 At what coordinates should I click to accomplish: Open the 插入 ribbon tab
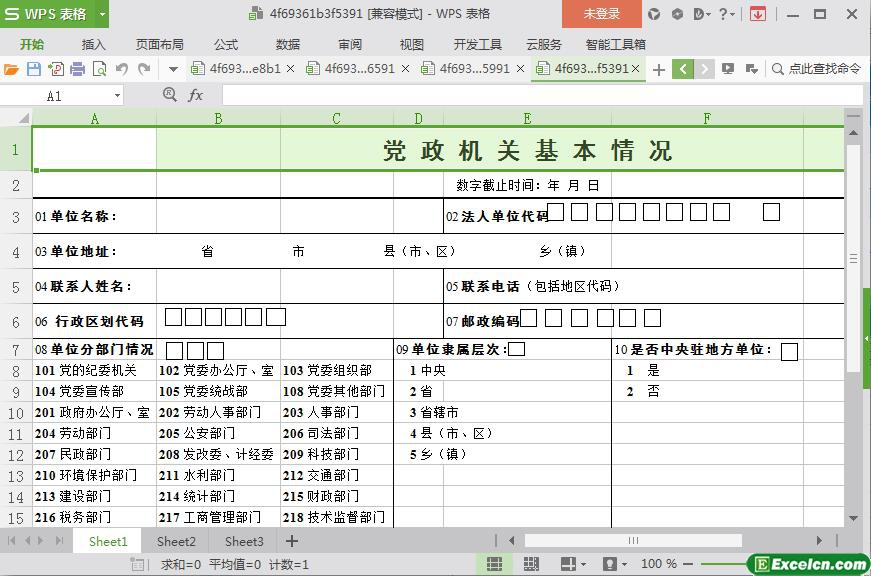[x=93, y=44]
